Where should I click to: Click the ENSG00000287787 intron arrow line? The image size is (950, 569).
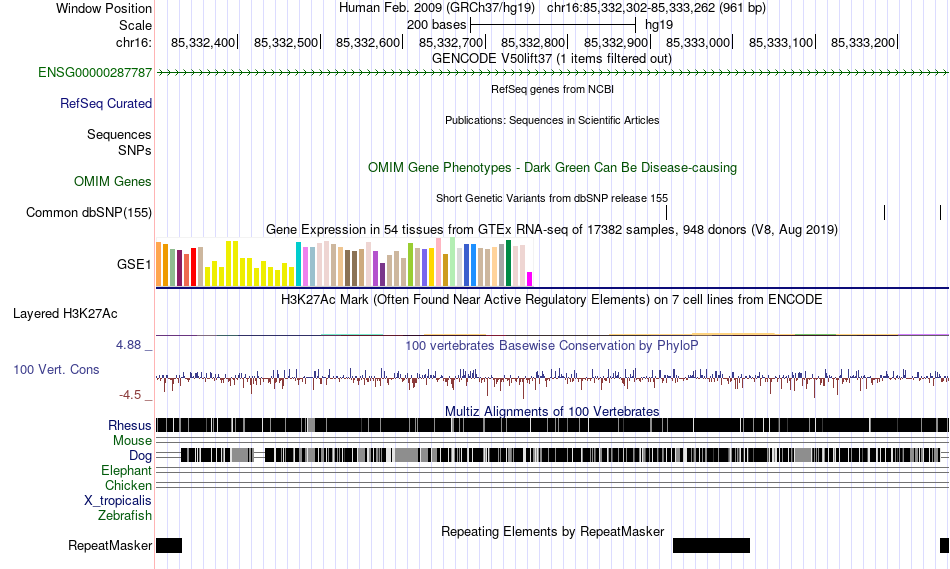coord(553,73)
